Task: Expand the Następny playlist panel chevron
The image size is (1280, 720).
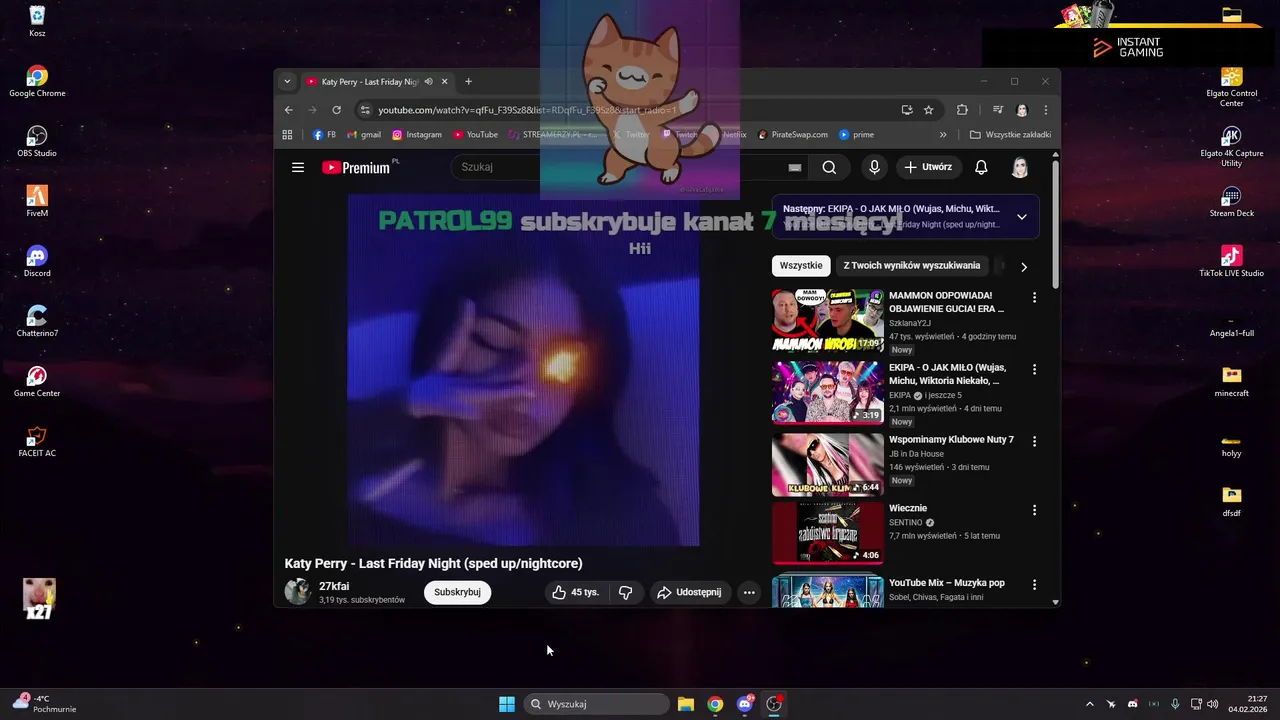Action: coord(1021,217)
